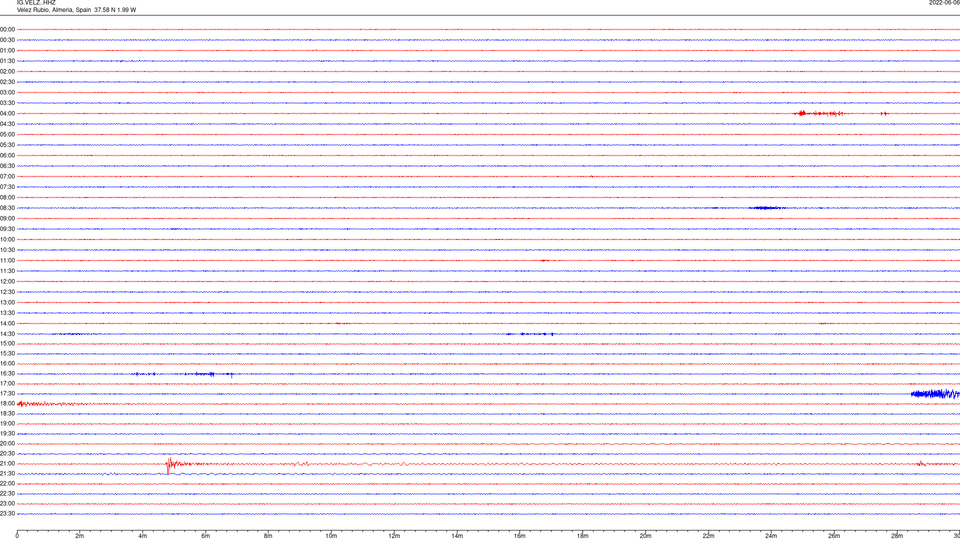Click the 28m axis tick label
Viewport: 960px width, 540px height.
click(897, 536)
